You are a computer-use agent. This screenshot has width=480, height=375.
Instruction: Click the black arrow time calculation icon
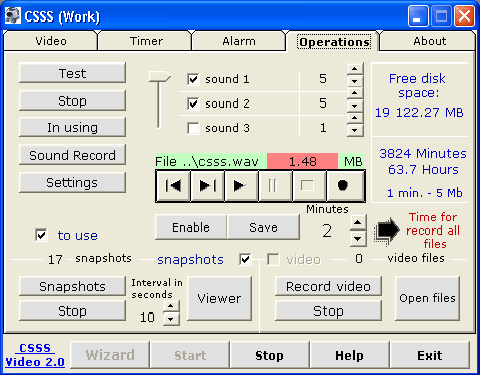pos(387,231)
